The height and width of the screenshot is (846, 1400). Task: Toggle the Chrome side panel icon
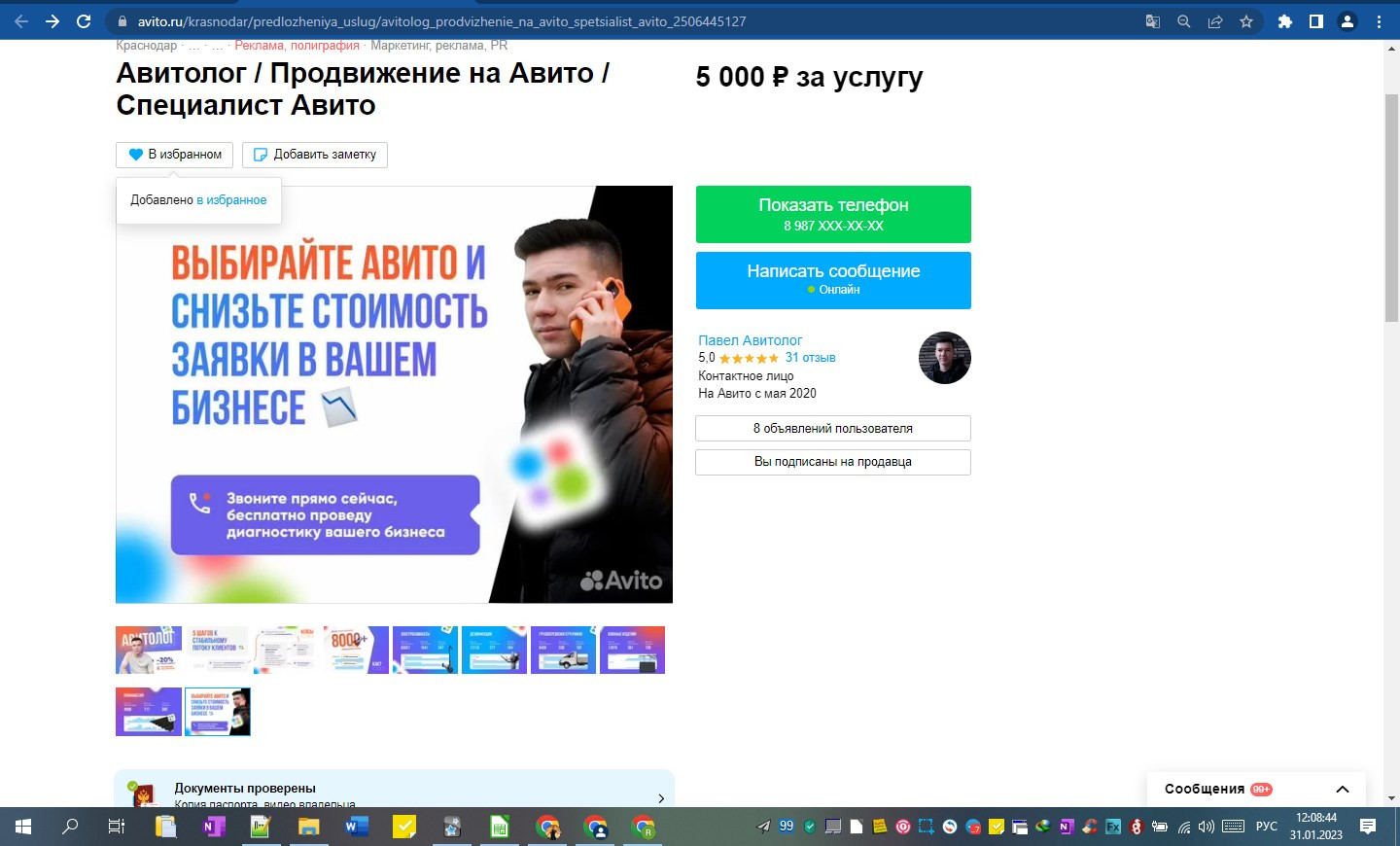[1316, 21]
